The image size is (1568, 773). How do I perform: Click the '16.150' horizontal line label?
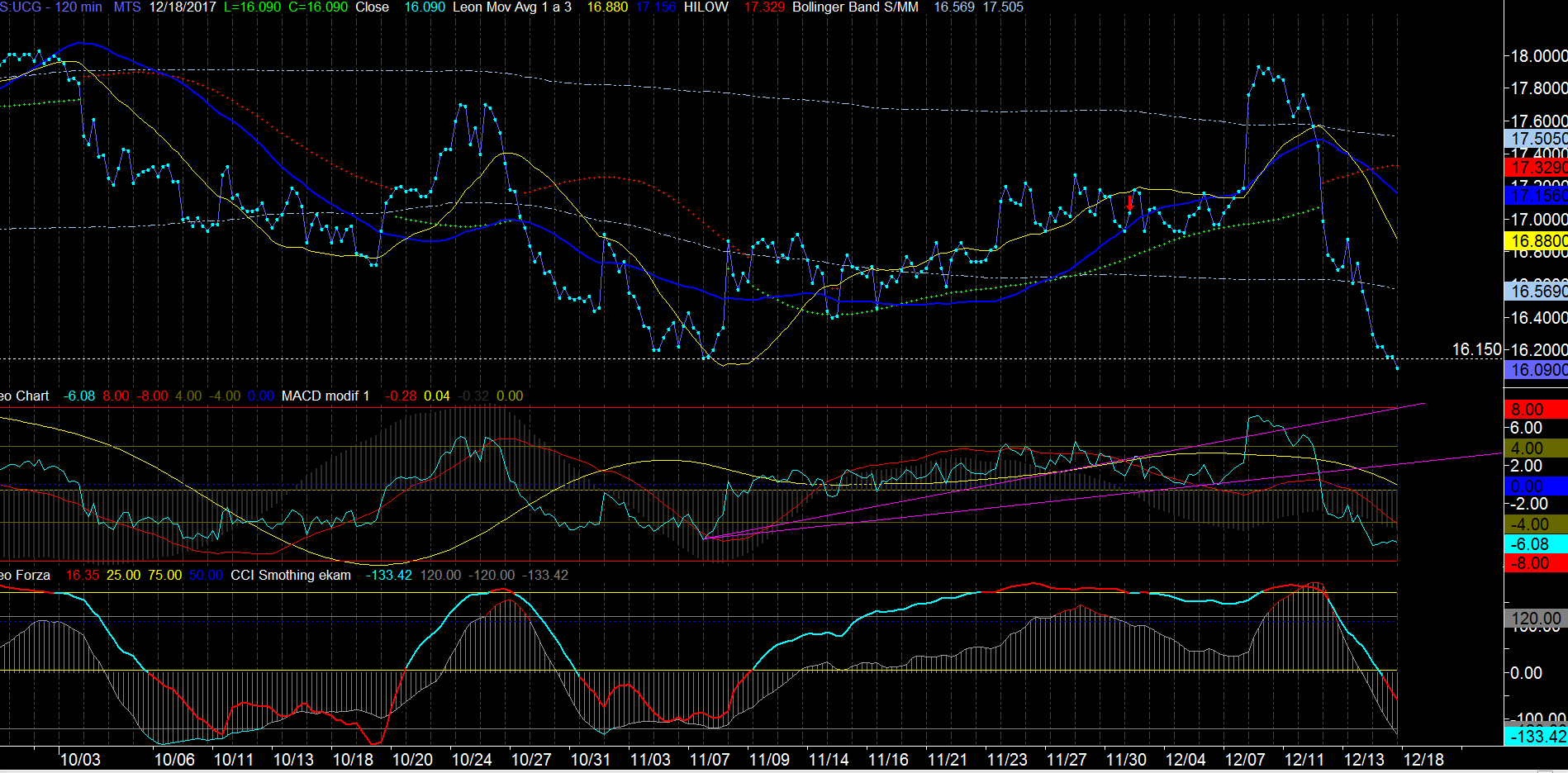click(1476, 349)
